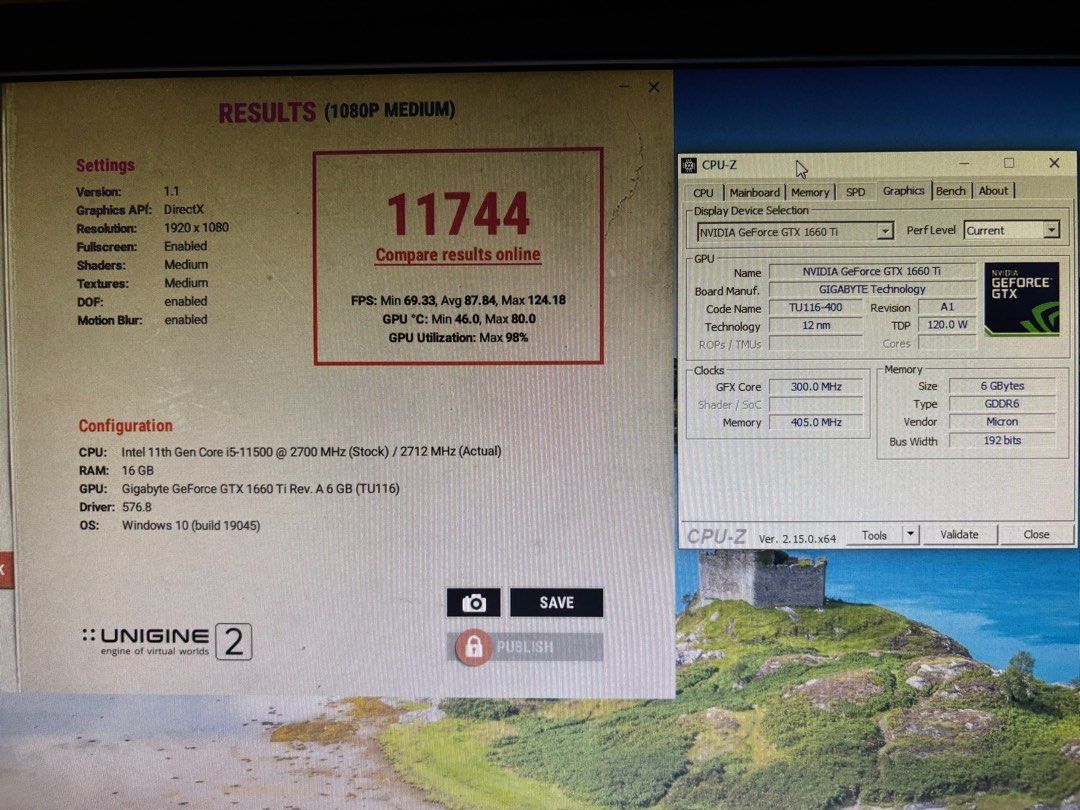Switch to the Mainboard tab in CPU-Z
The height and width of the screenshot is (810, 1080).
[754, 193]
